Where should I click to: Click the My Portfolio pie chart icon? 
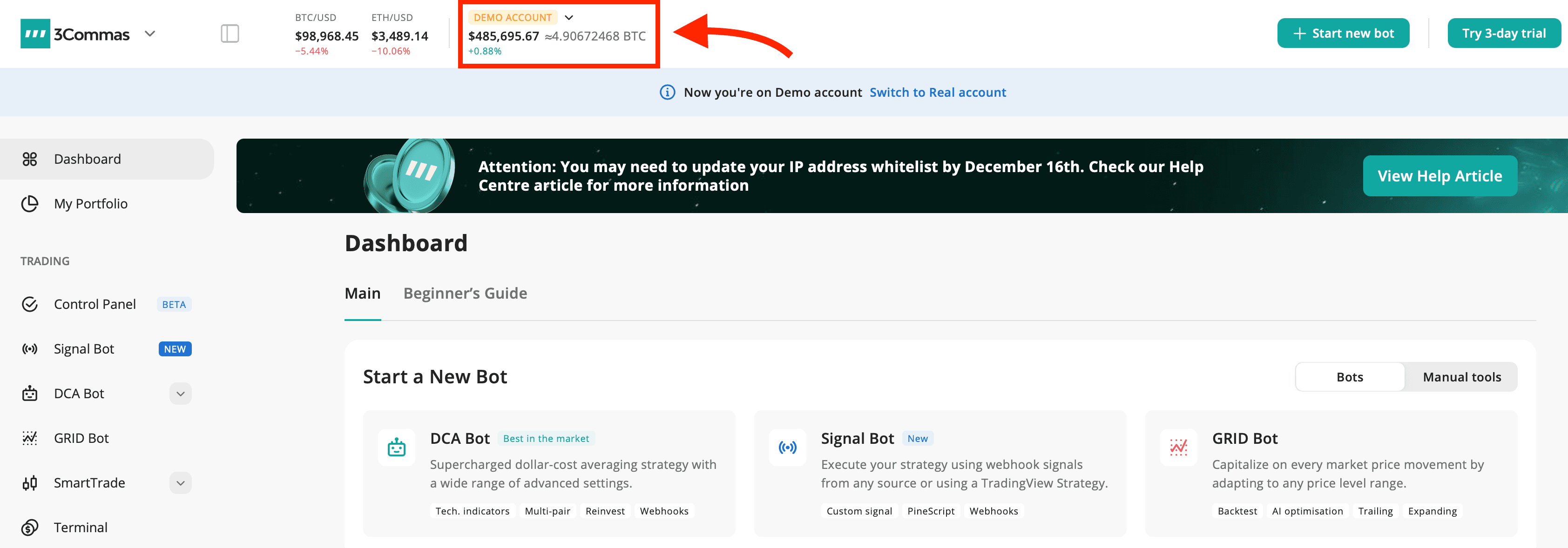[x=30, y=204]
